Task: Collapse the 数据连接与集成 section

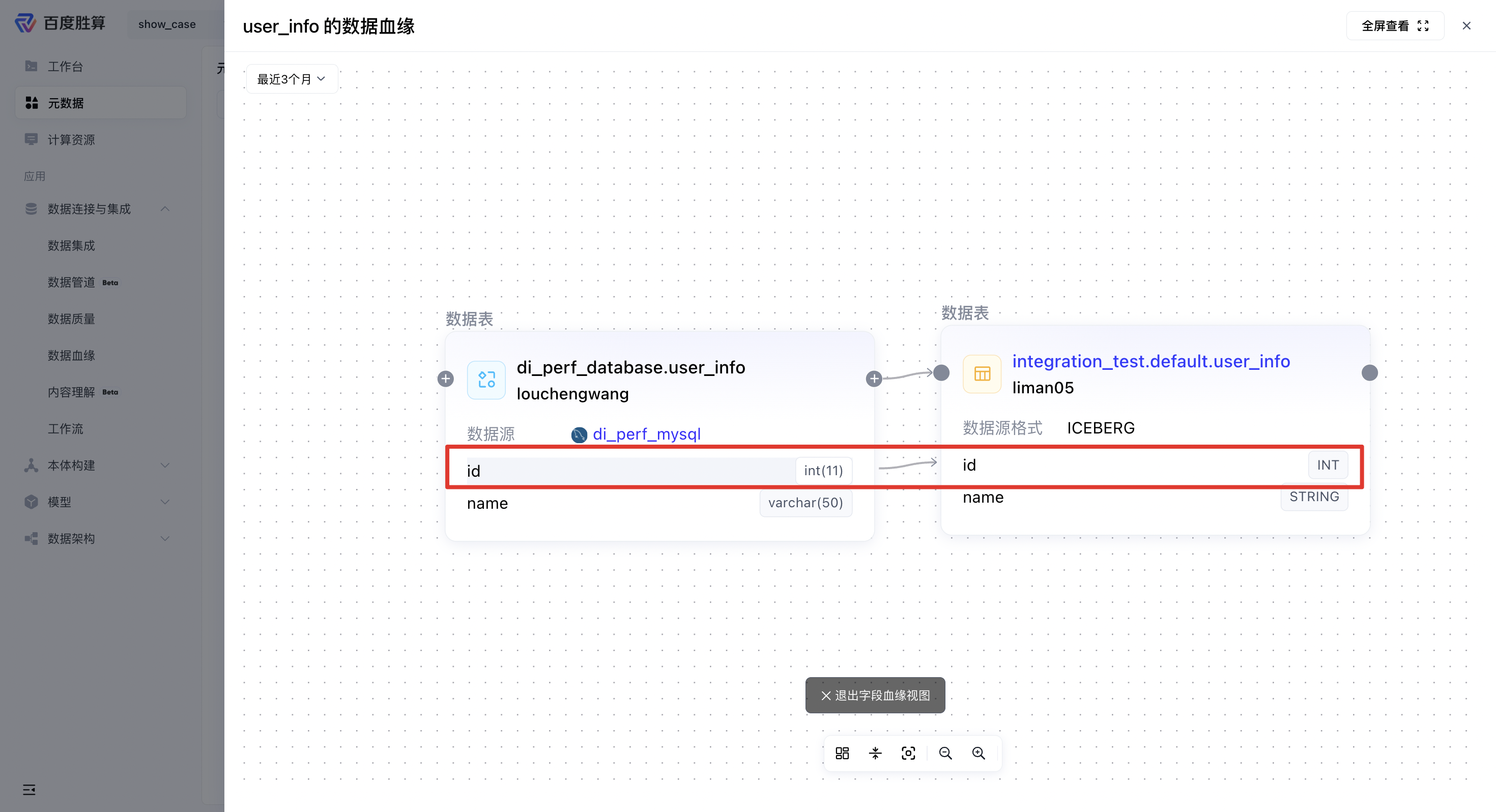Action: (165, 209)
